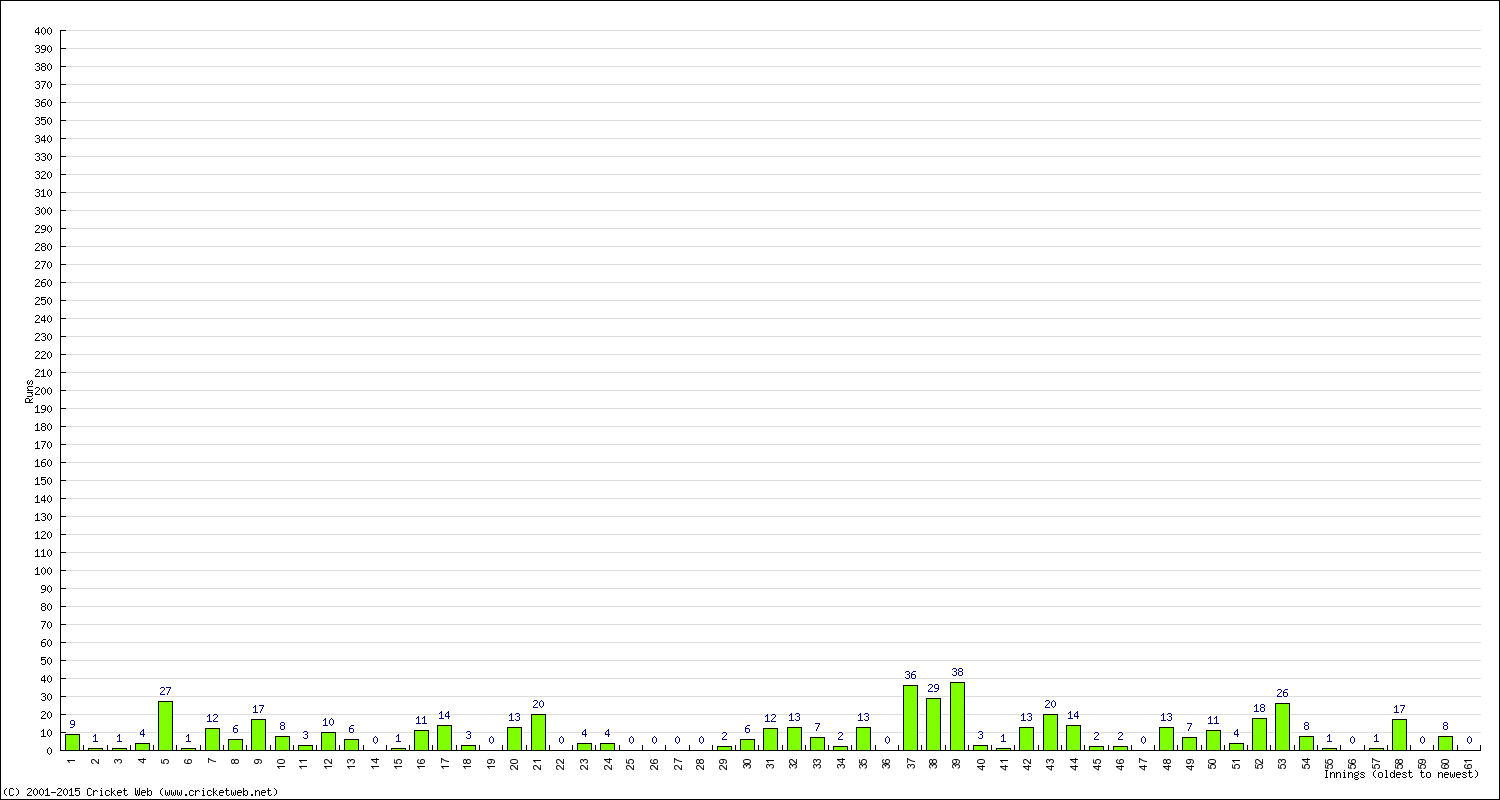Click y-axis tick label 250

(43, 301)
